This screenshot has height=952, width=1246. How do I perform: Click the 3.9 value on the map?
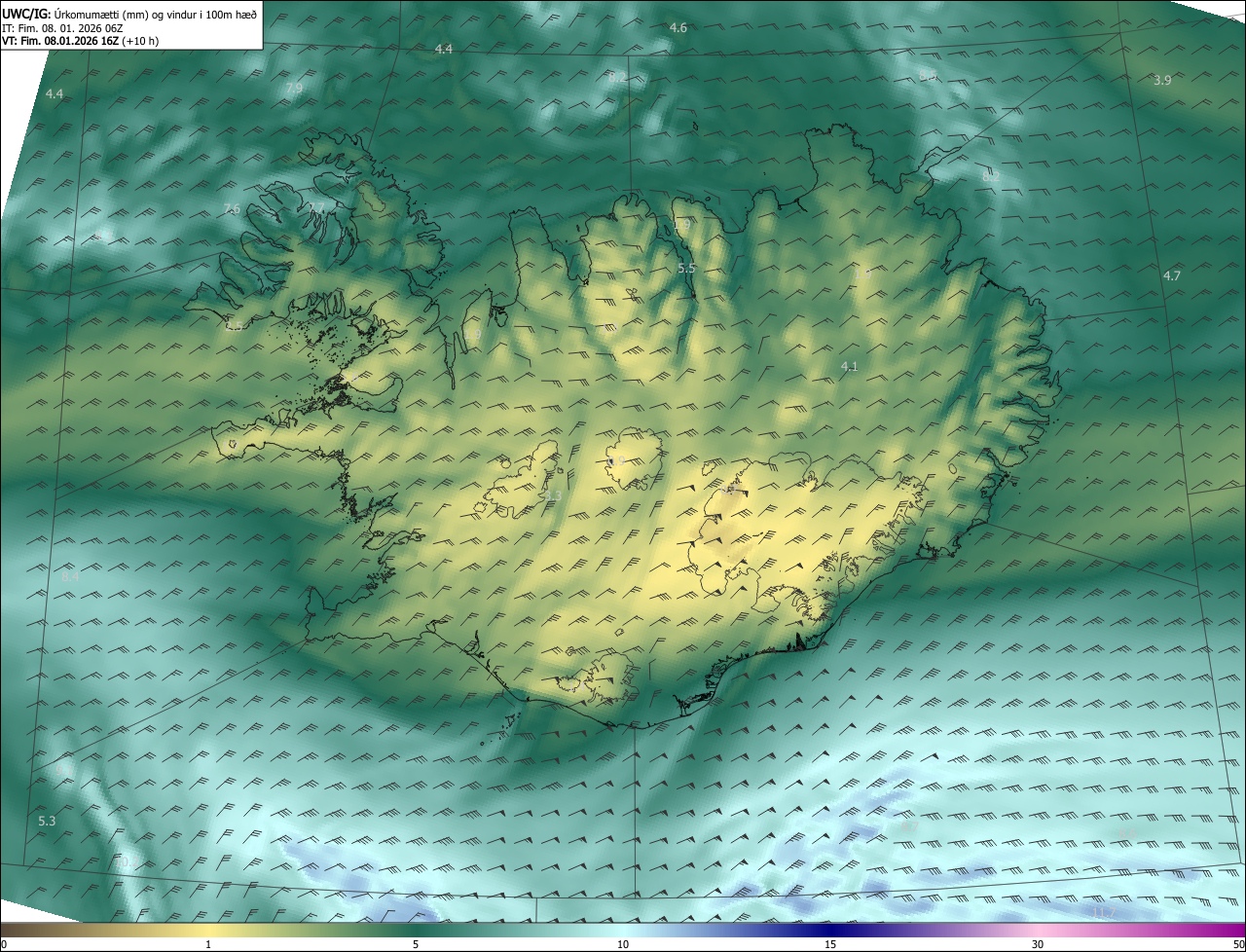click(1162, 81)
